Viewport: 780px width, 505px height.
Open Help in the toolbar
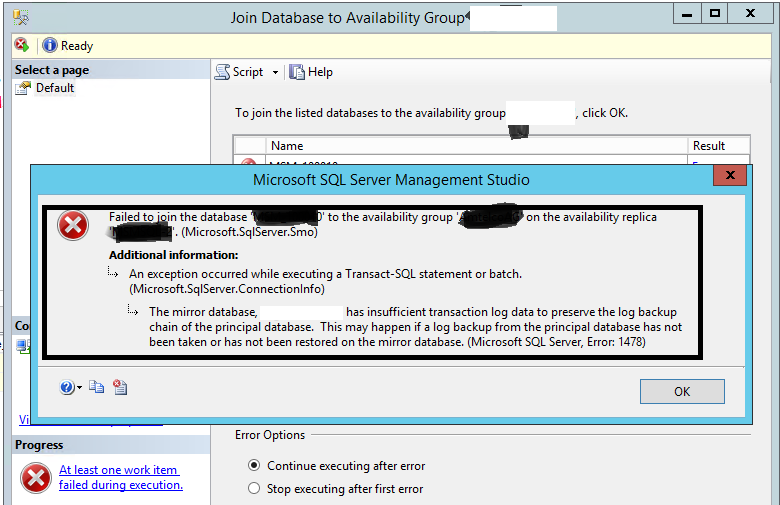click(311, 72)
